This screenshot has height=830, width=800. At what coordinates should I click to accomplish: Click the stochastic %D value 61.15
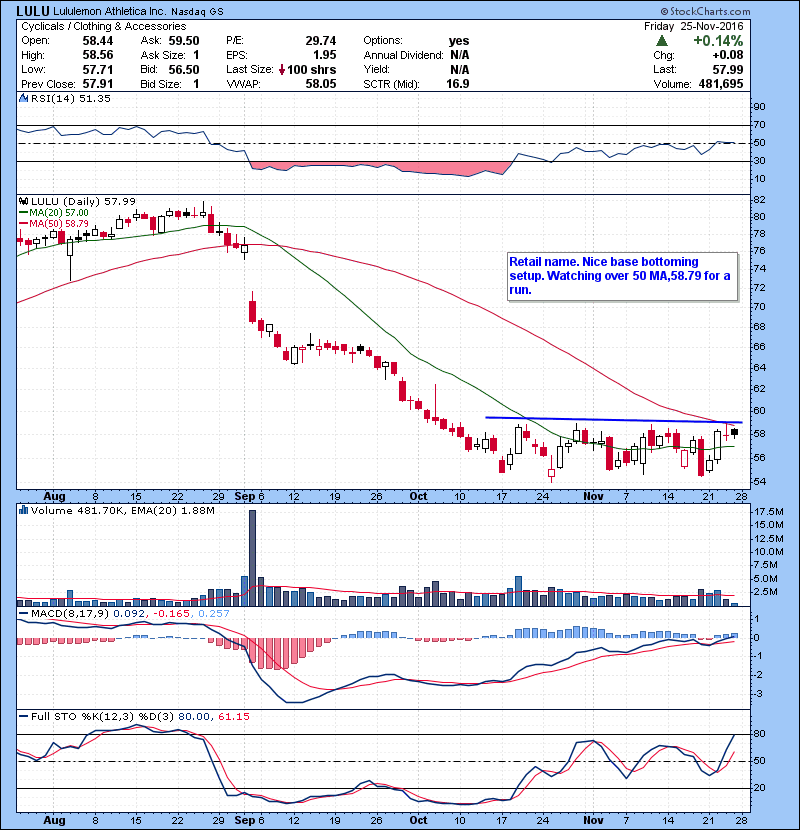233,716
